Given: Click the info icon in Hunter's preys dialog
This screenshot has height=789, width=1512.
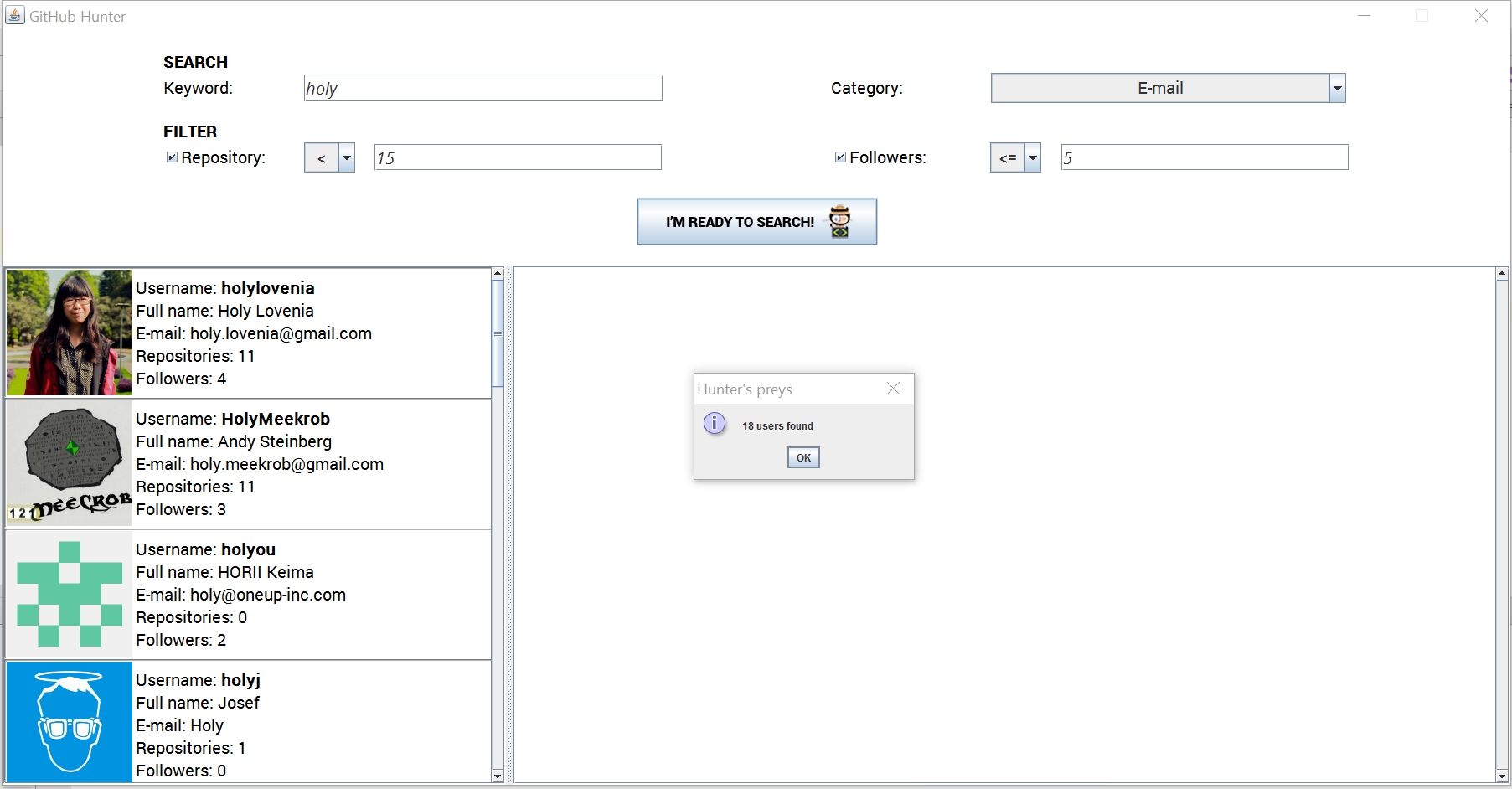Looking at the screenshot, I should click(714, 424).
